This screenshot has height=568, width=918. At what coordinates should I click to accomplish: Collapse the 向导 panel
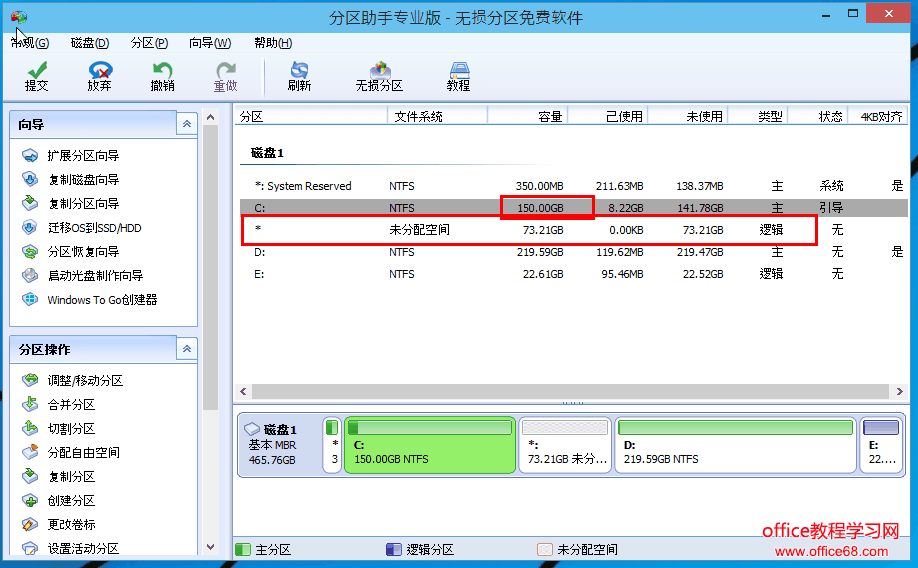[187, 124]
